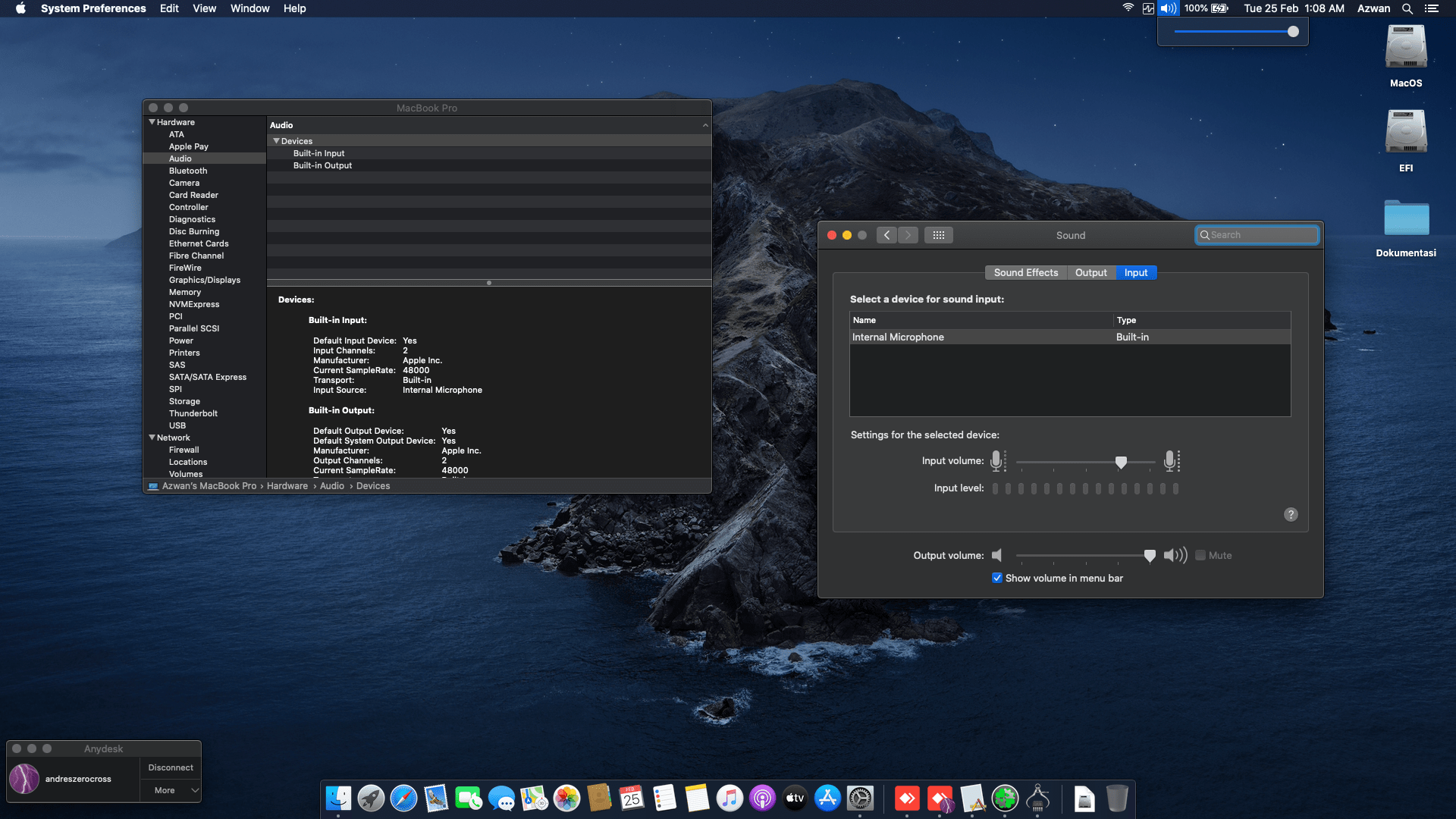Viewport: 1456px width, 819px height.
Task: Open the Mail app in Dock
Action: 436,799
